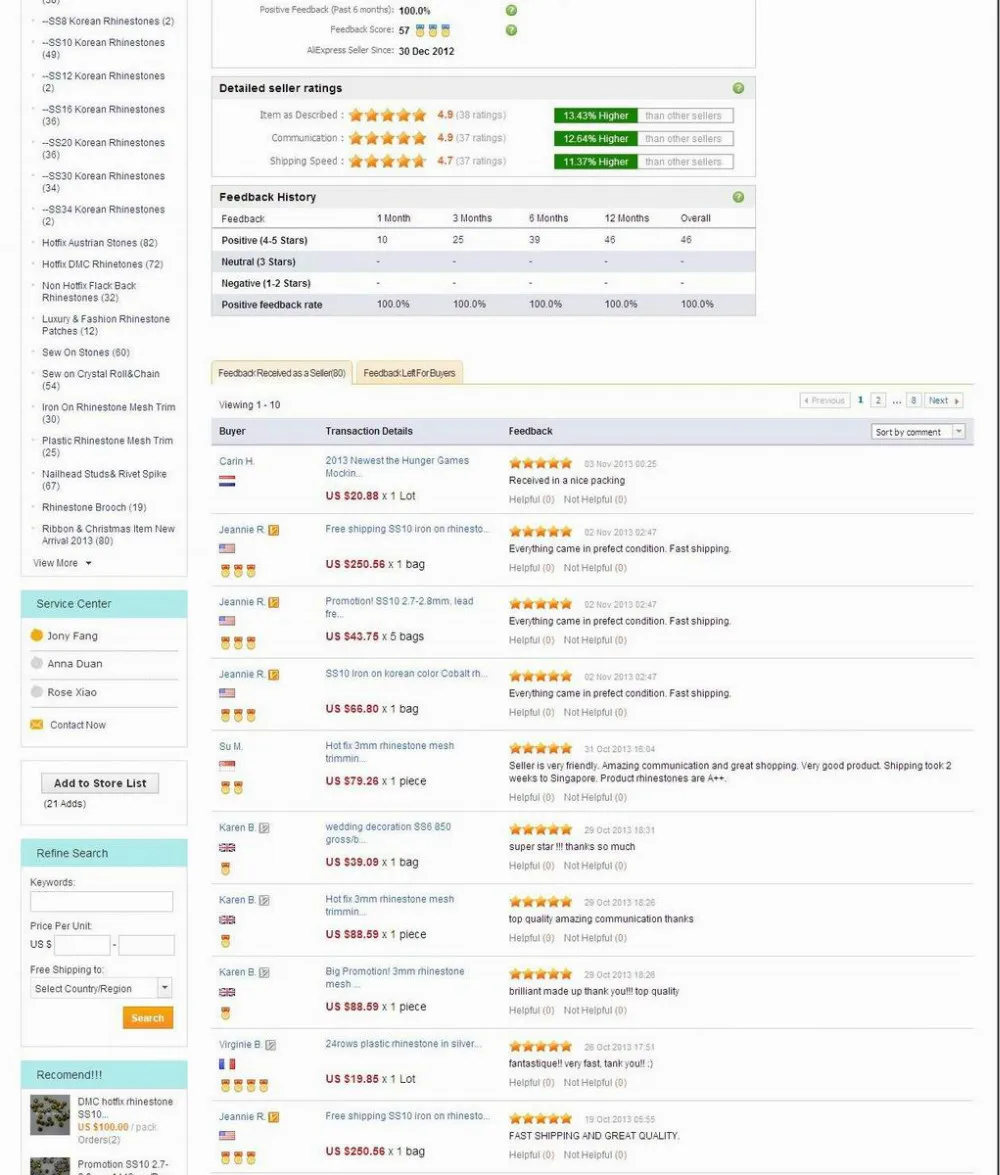Click buyer name Carin H.
The height and width of the screenshot is (1175, 1000).
tap(237, 461)
